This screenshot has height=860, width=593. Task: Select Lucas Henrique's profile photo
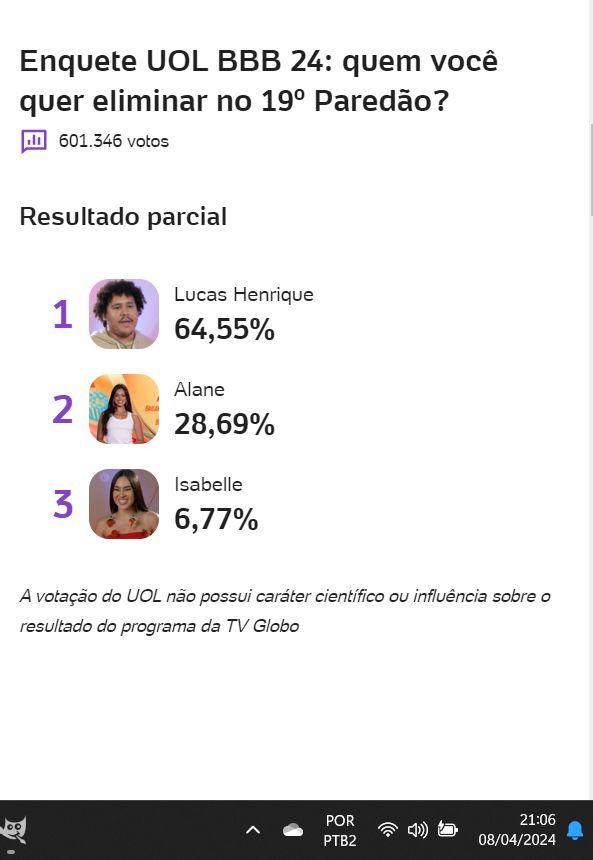click(x=124, y=314)
